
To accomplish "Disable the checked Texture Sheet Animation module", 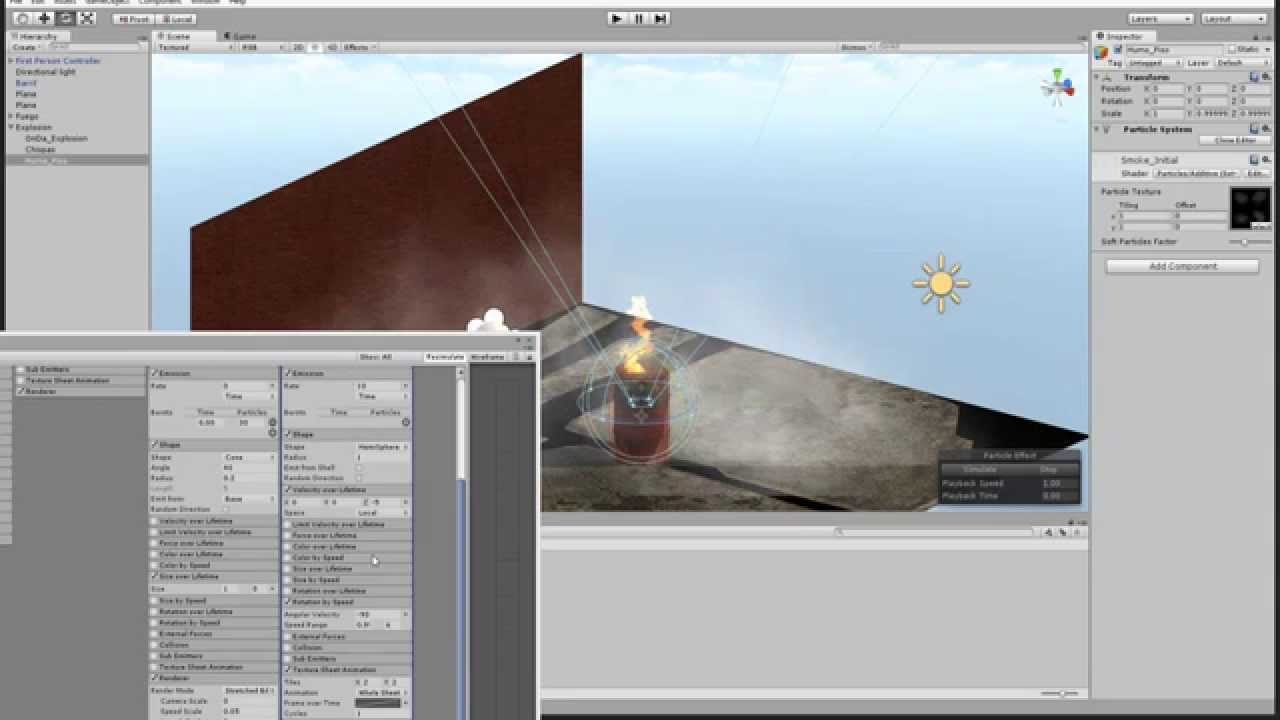I will 288,669.
